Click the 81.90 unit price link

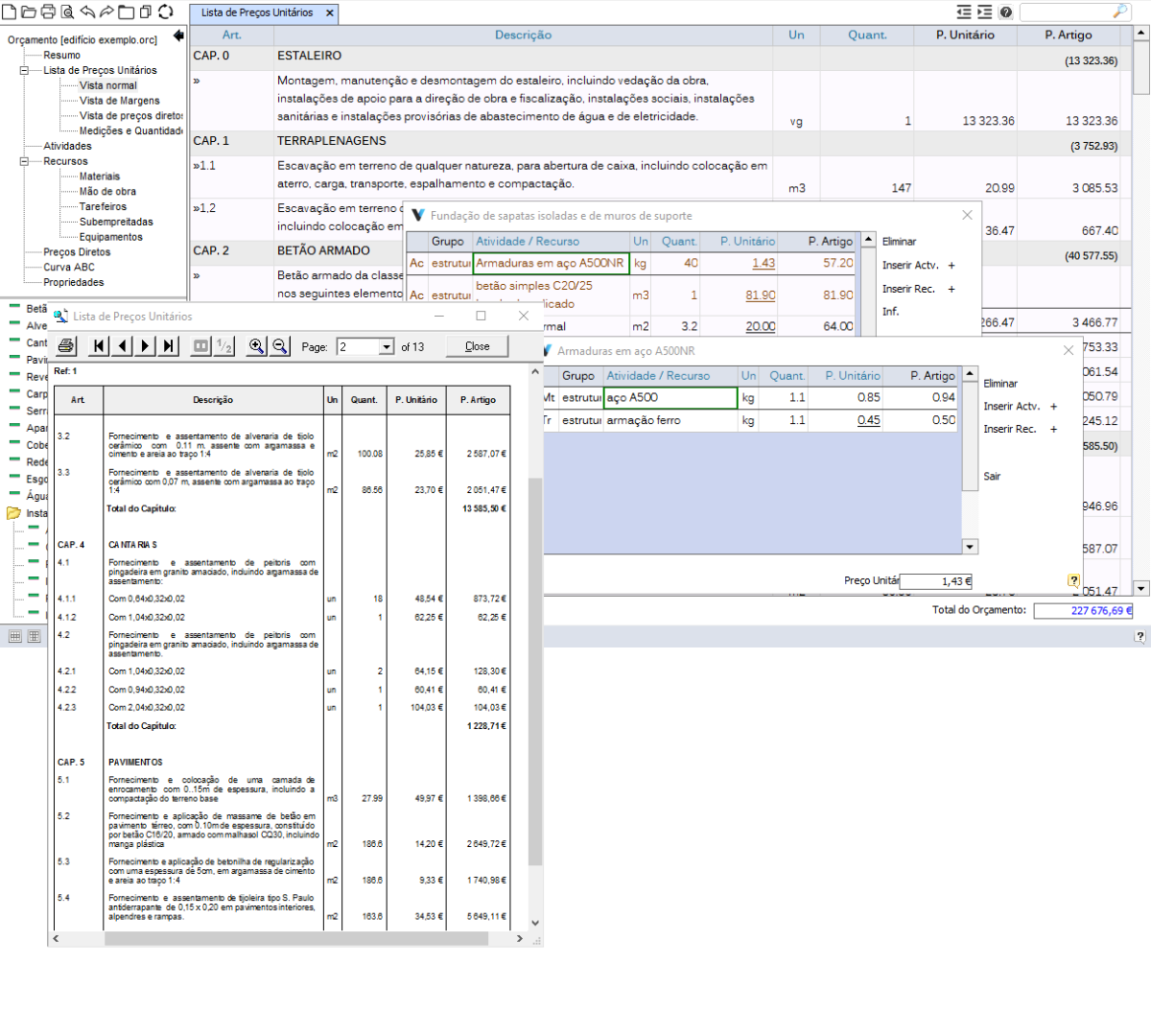[761, 295]
